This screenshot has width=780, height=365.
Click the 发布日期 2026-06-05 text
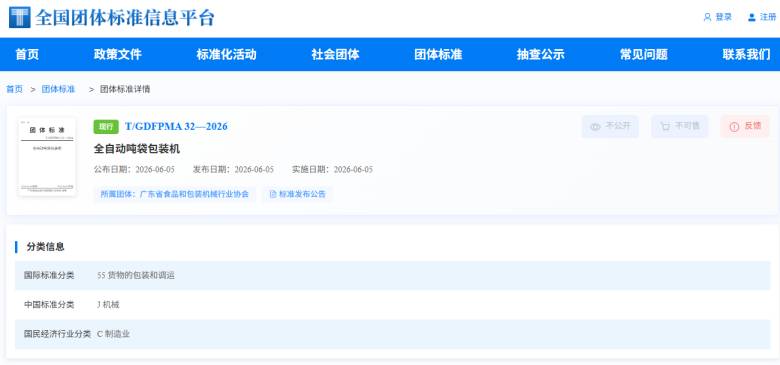[233, 170]
